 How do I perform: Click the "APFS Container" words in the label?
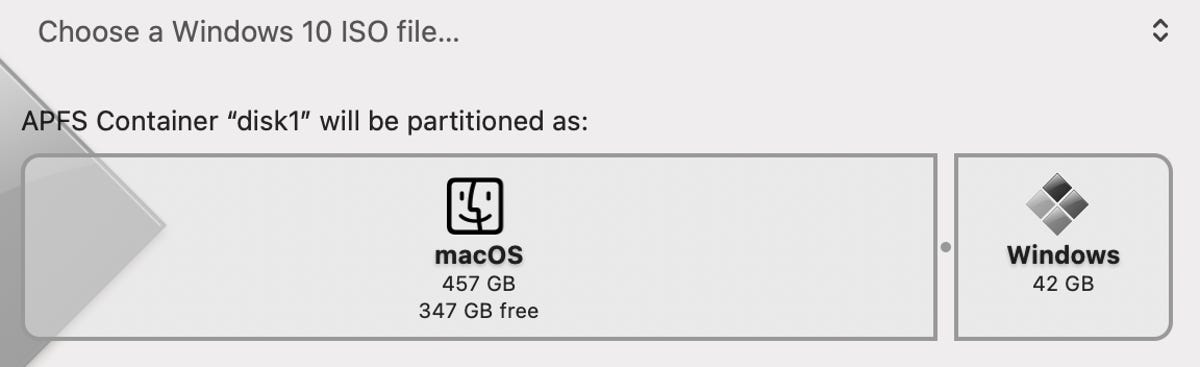click(120, 123)
